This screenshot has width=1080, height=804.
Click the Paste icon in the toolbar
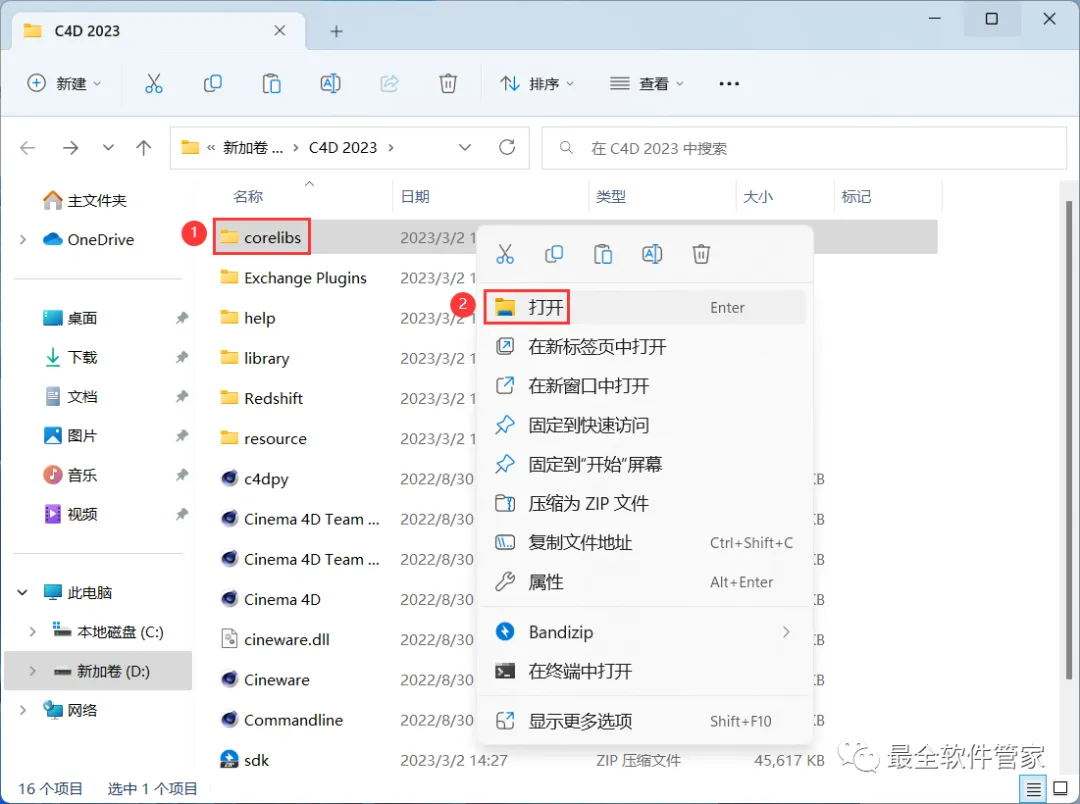271,83
